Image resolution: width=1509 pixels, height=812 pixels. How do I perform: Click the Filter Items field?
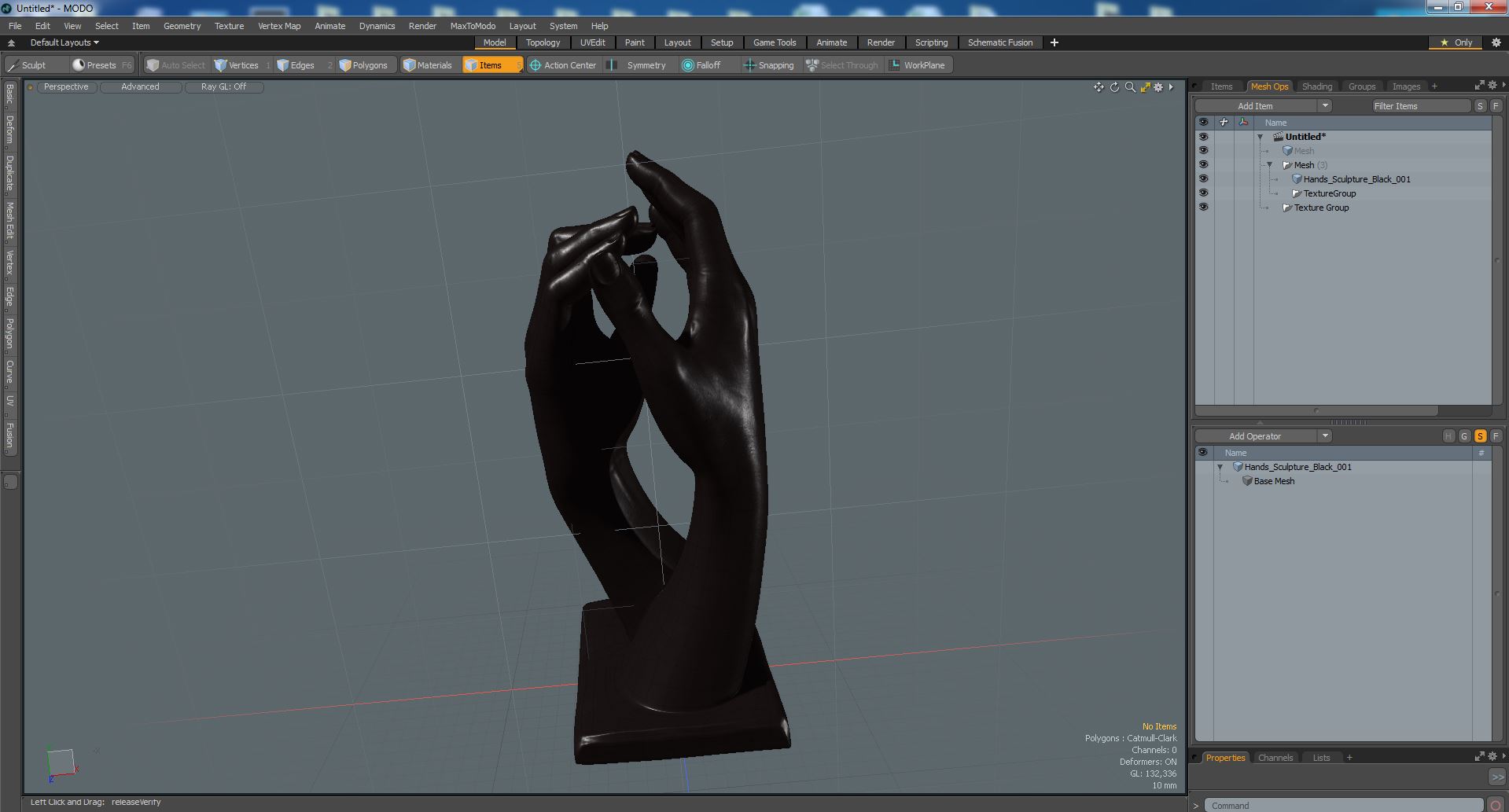[x=1421, y=106]
